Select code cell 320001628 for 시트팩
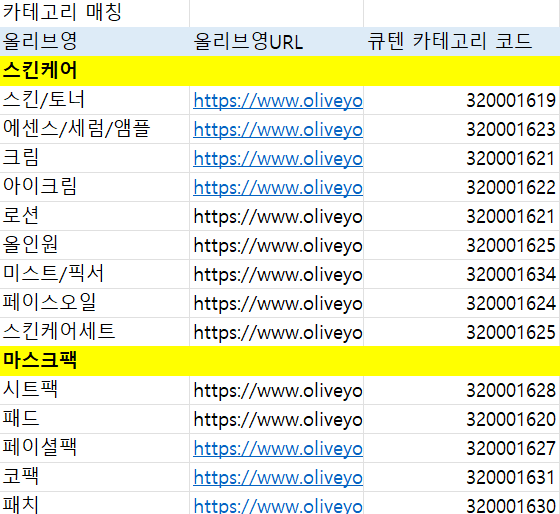The height and width of the screenshot is (514, 560). (462, 390)
